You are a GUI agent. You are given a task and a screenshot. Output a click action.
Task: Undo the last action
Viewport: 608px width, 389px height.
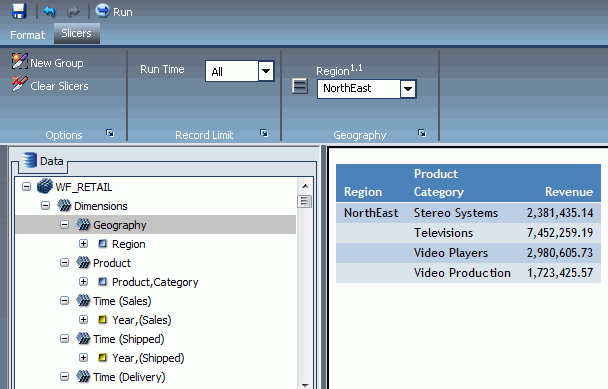click(x=49, y=12)
